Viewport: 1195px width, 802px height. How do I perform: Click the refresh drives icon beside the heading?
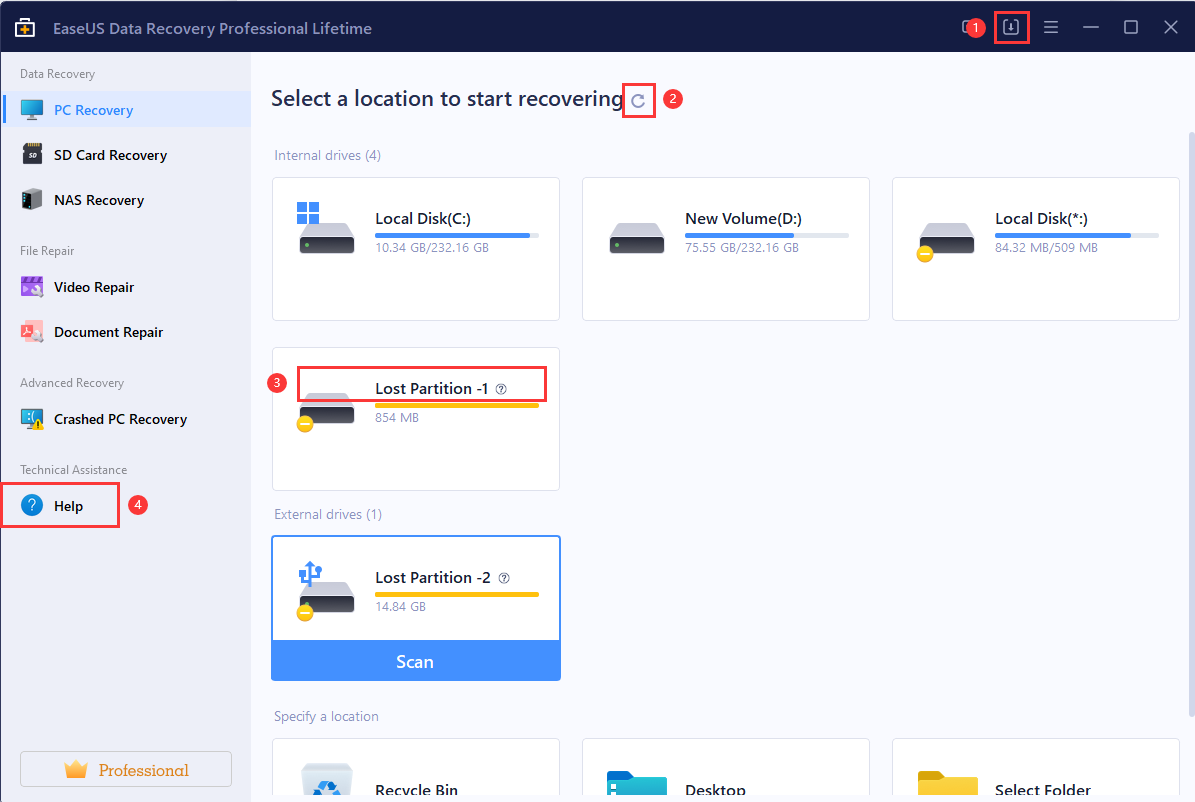[638, 100]
